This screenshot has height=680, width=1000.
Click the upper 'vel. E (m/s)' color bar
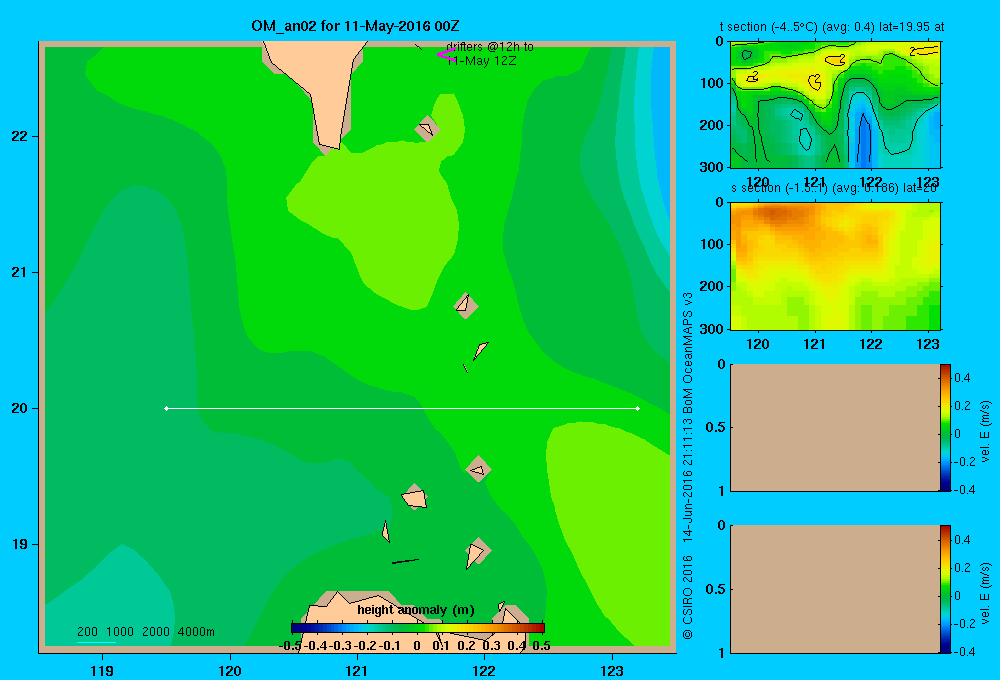coord(945,427)
